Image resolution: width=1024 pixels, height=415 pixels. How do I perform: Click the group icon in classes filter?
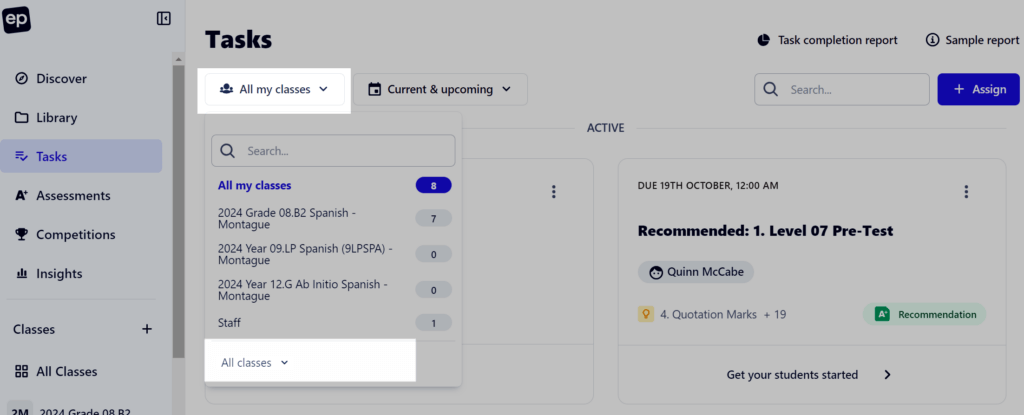pos(227,89)
